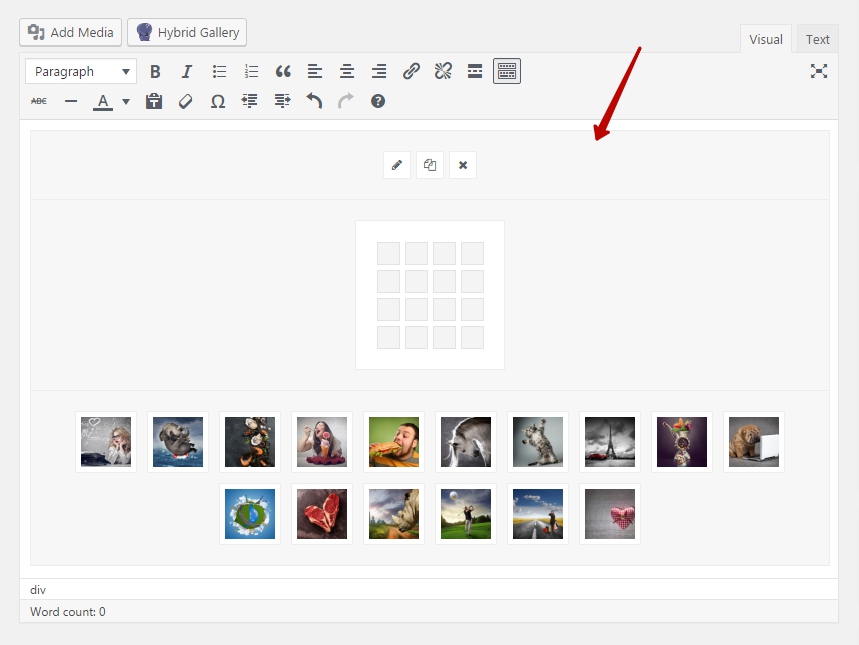Image resolution: width=859 pixels, height=645 pixels.
Task: Insert a horizontal line
Action: click(71, 101)
